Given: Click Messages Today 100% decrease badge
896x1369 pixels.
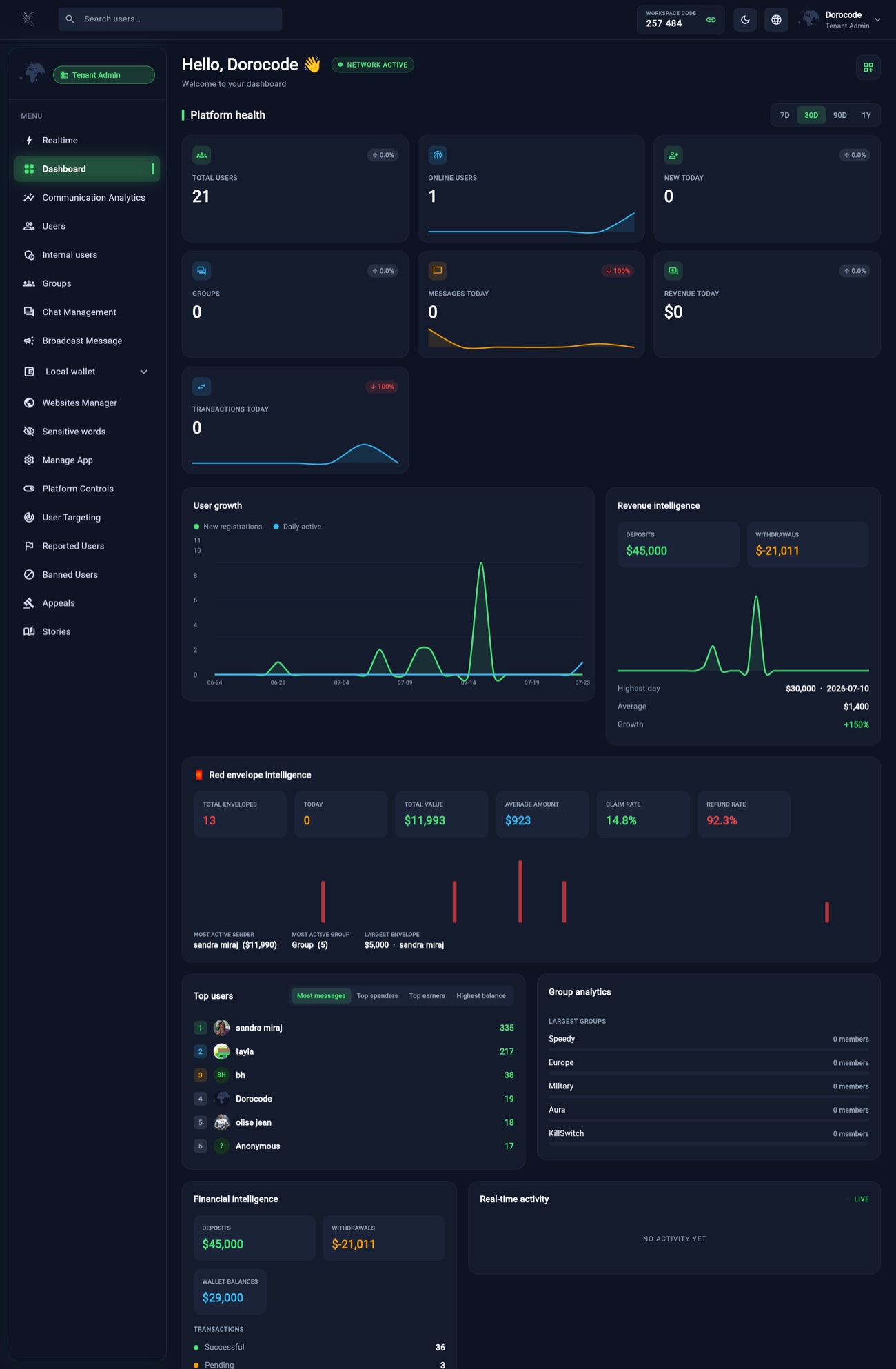Looking at the screenshot, I should pyautogui.click(x=618, y=271).
